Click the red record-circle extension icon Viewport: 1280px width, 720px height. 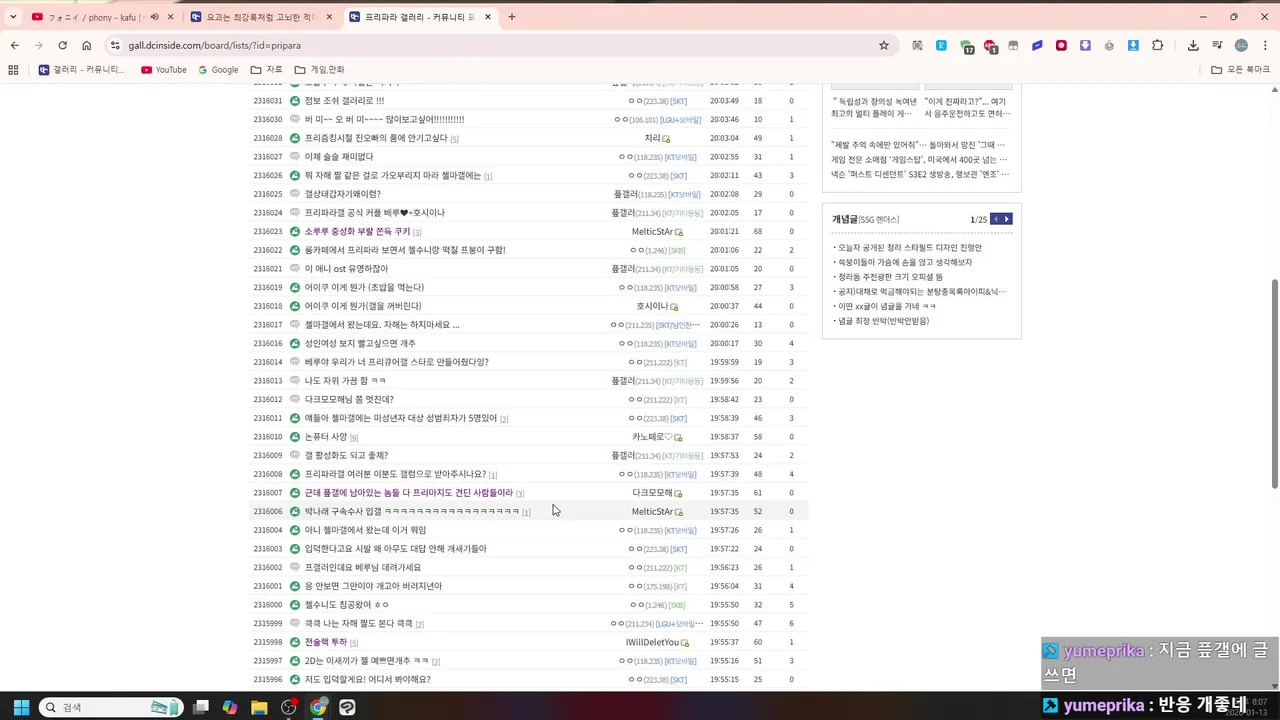(x=1061, y=45)
